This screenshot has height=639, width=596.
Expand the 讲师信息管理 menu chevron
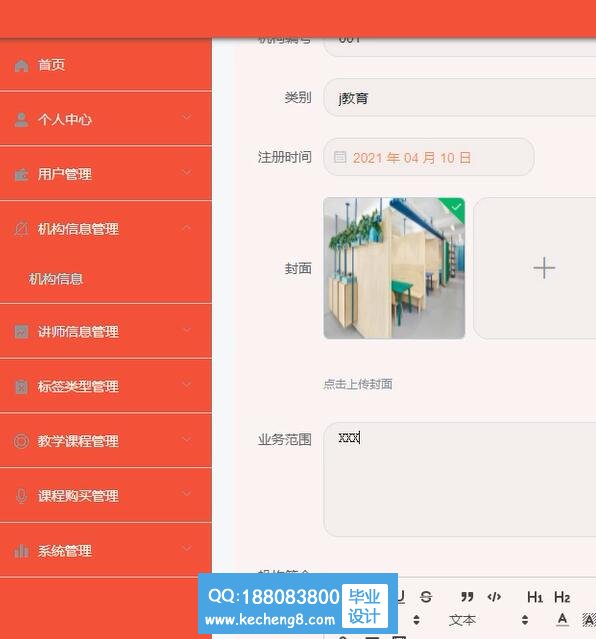(x=186, y=329)
